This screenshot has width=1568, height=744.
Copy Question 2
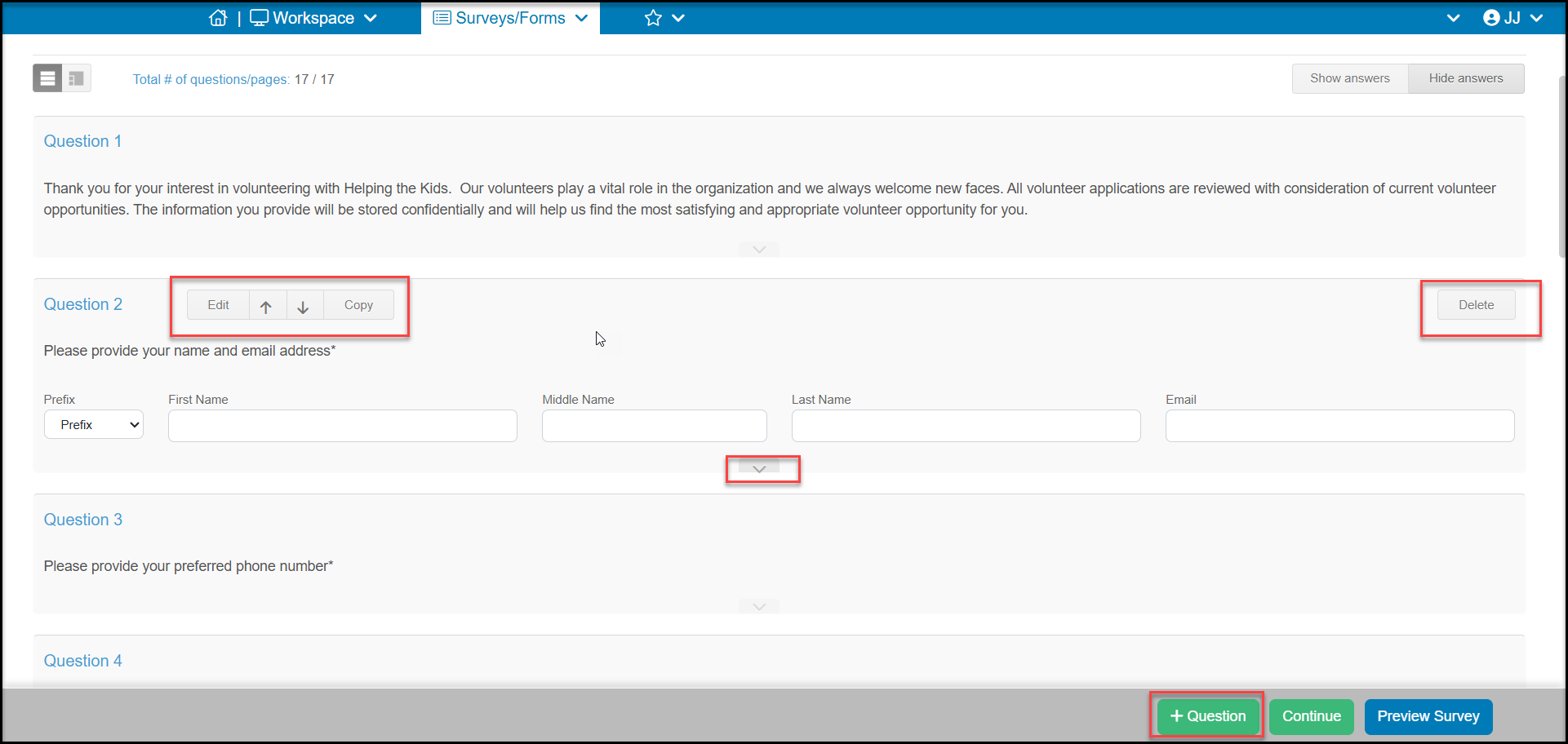tap(358, 305)
